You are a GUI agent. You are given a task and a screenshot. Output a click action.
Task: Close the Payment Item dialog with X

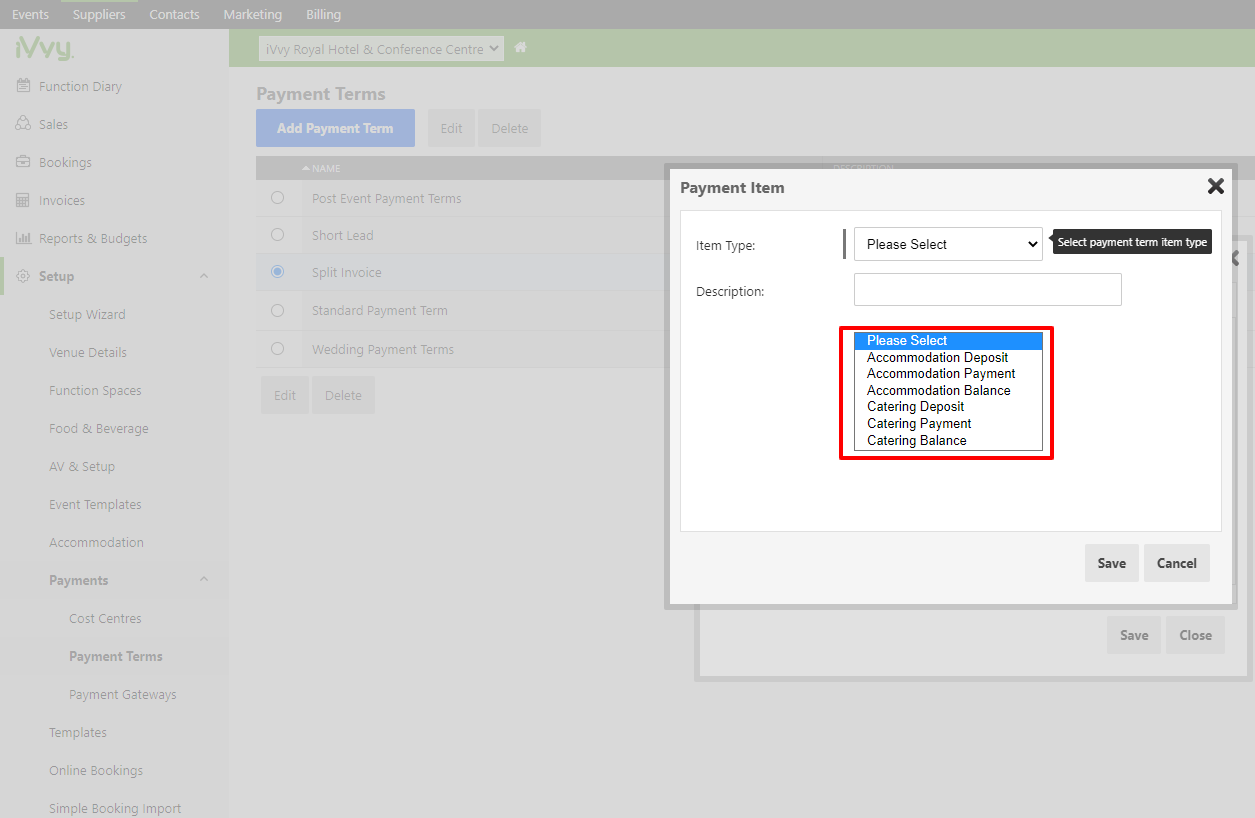[x=1216, y=186]
